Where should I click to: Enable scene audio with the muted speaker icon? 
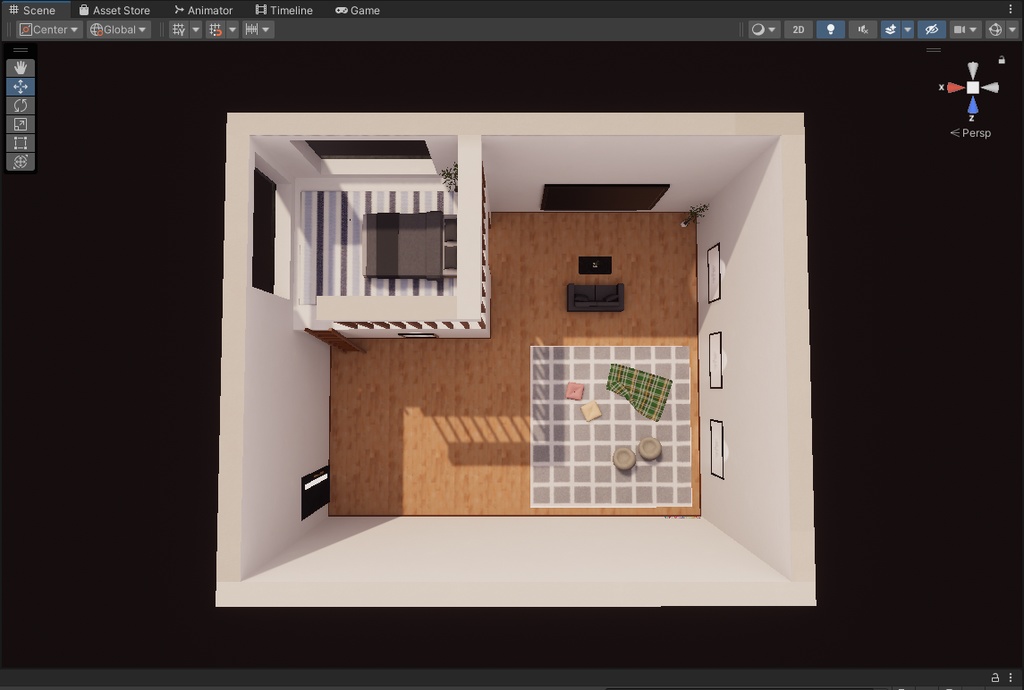[862, 29]
